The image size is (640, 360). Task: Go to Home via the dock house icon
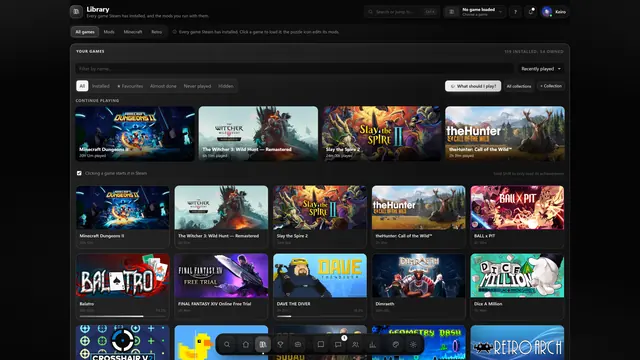click(x=245, y=344)
